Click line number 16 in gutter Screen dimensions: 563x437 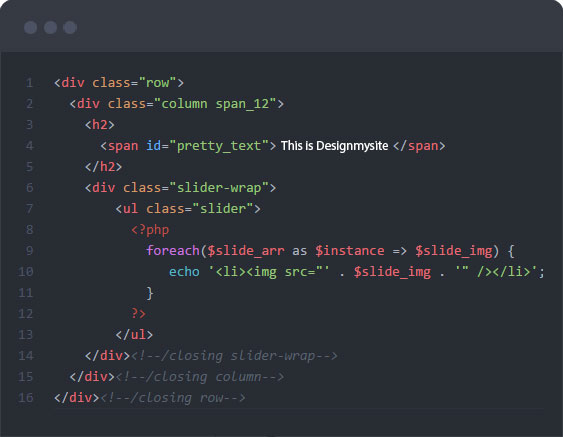(26, 398)
